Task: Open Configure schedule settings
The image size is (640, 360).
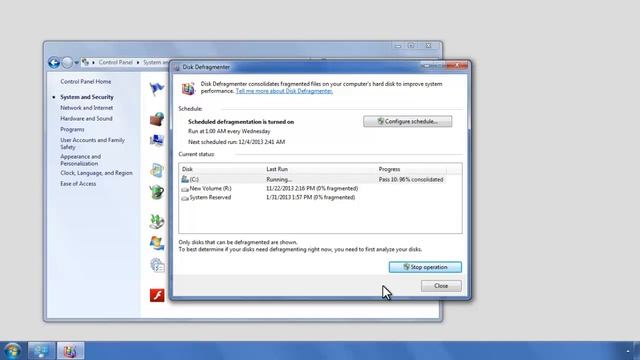Action: (x=407, y=121)
